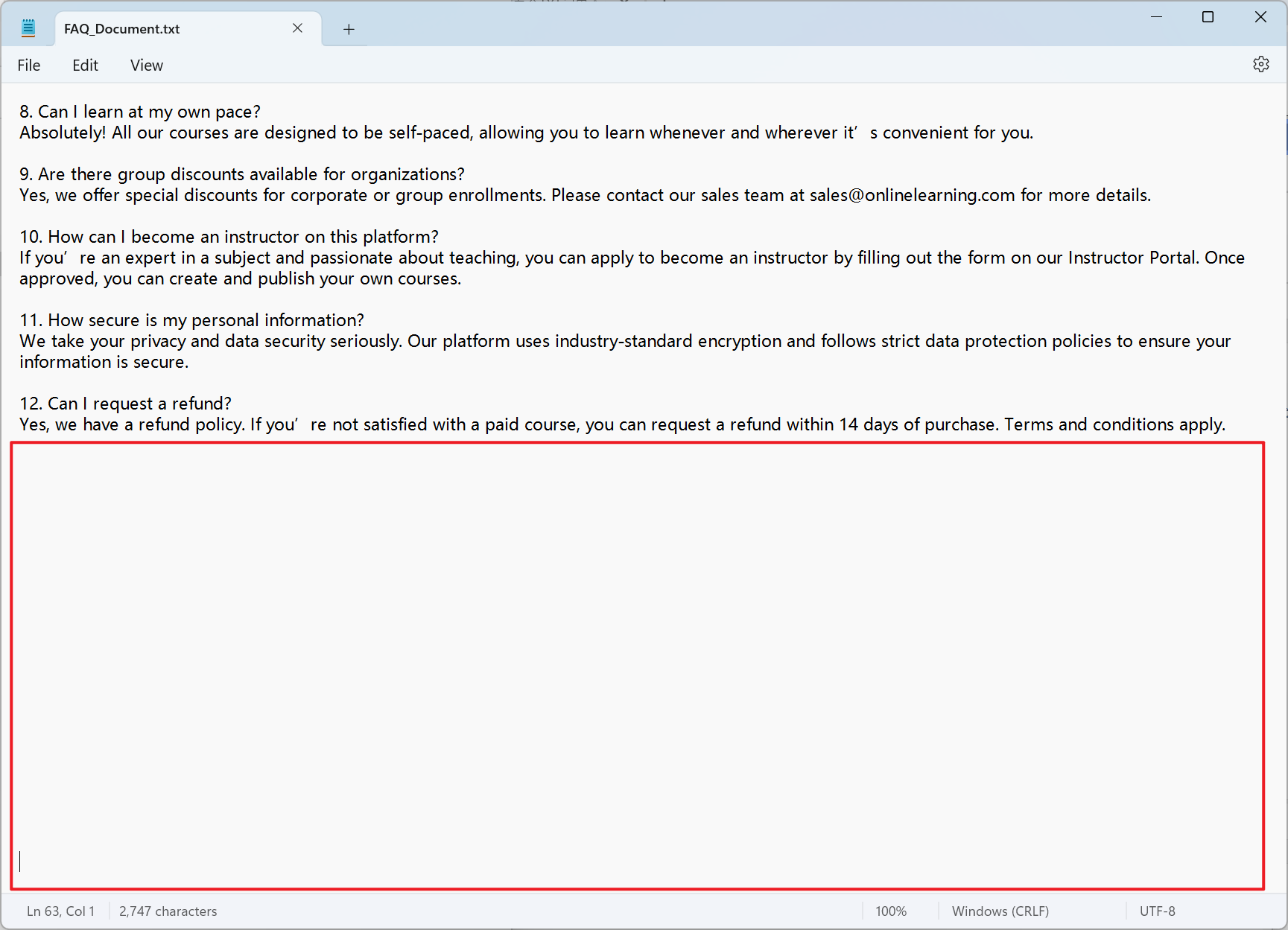1288x930 pixels.
Task: Click the sales@onlinelearning.com email text
Action: click(x=912, y=195)
